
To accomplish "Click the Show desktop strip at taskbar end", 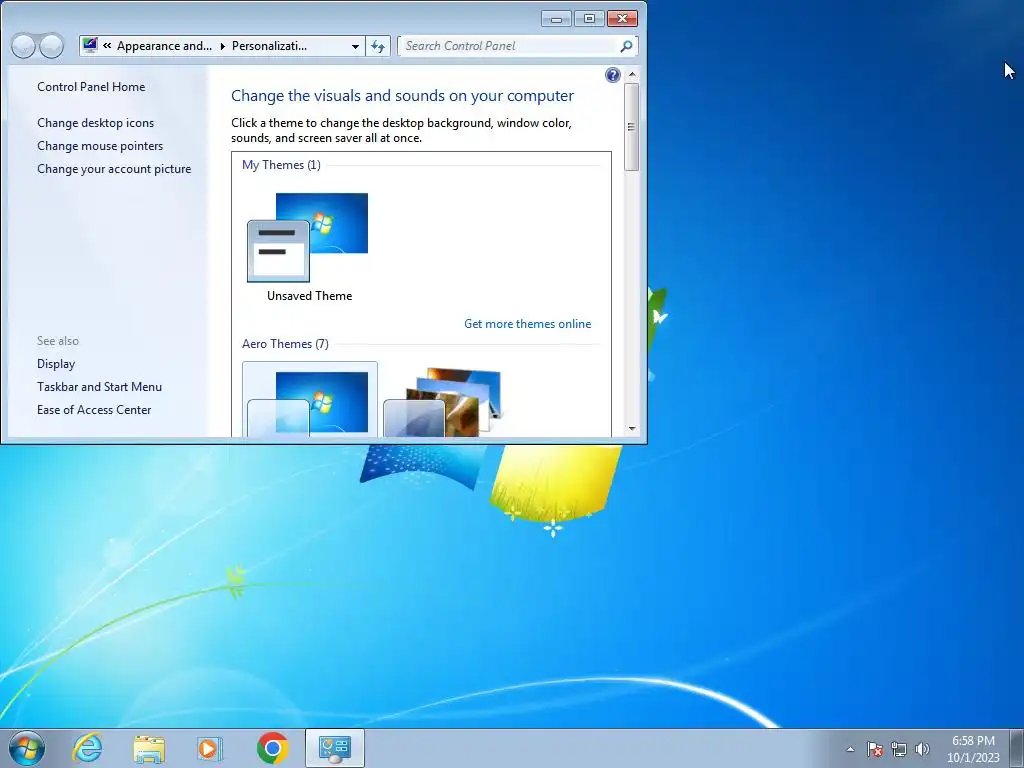I will 1017,748.
